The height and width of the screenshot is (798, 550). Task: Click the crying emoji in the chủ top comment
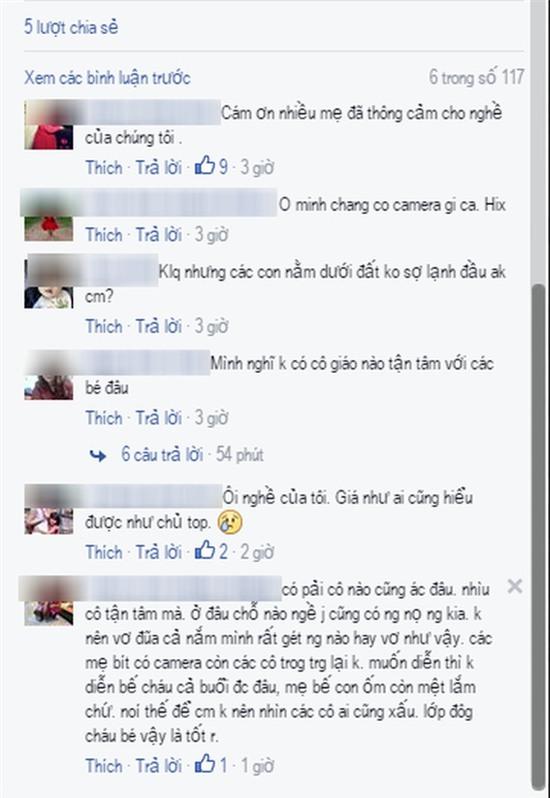point(230,523)
